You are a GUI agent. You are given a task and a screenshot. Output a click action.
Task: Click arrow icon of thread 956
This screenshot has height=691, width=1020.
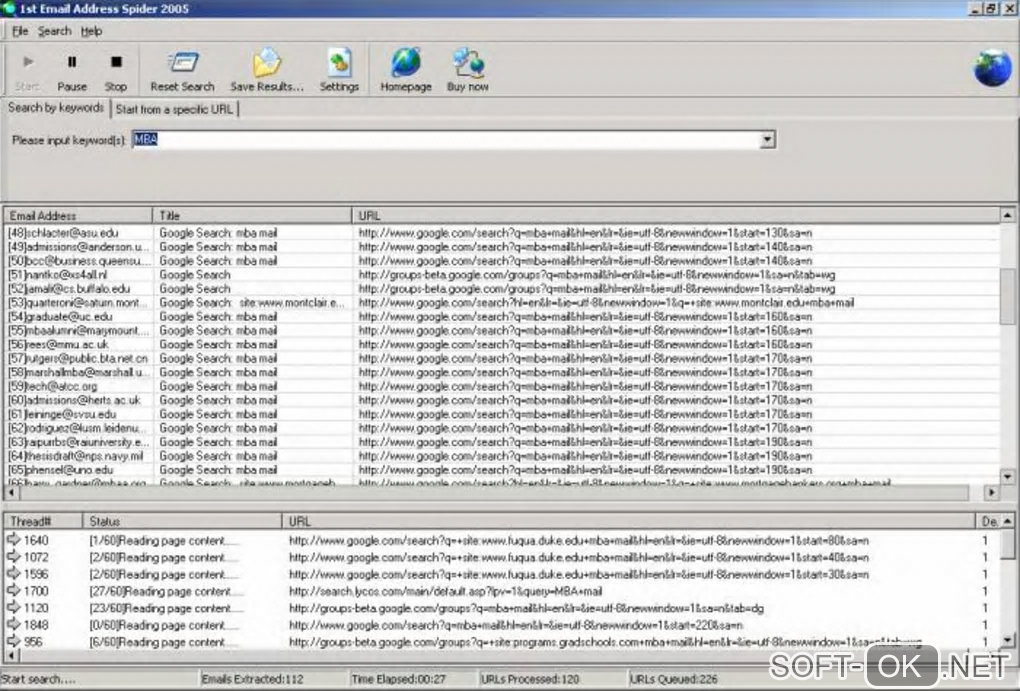point(14,642)
